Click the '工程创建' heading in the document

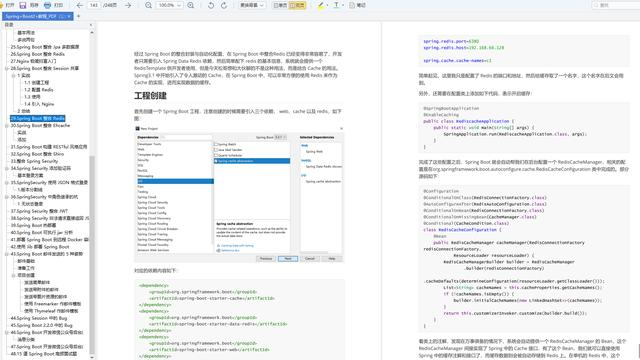[x=150, y=96]
